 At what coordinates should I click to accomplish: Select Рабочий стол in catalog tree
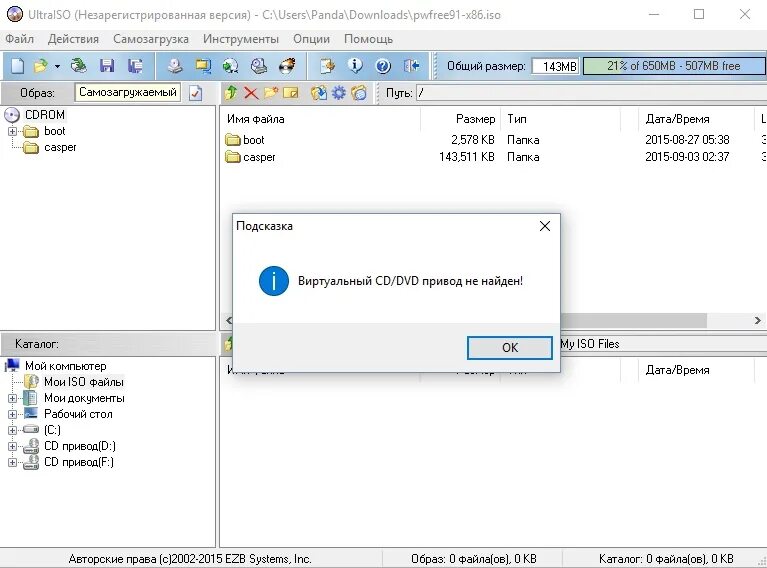(x=78, y=414)
